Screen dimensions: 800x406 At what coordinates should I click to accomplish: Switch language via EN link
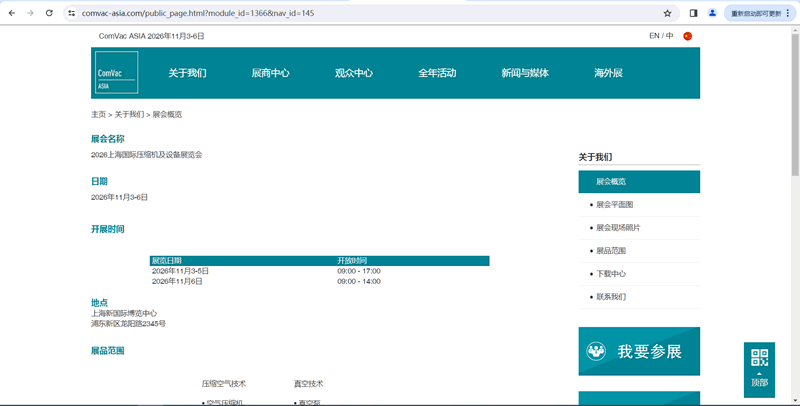point(654,36)
